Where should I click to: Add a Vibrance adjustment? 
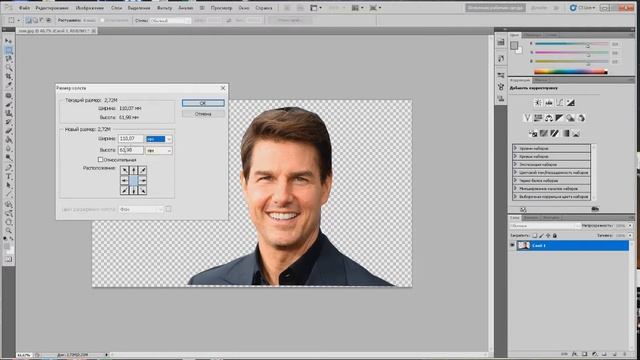[x=527, y=118]
